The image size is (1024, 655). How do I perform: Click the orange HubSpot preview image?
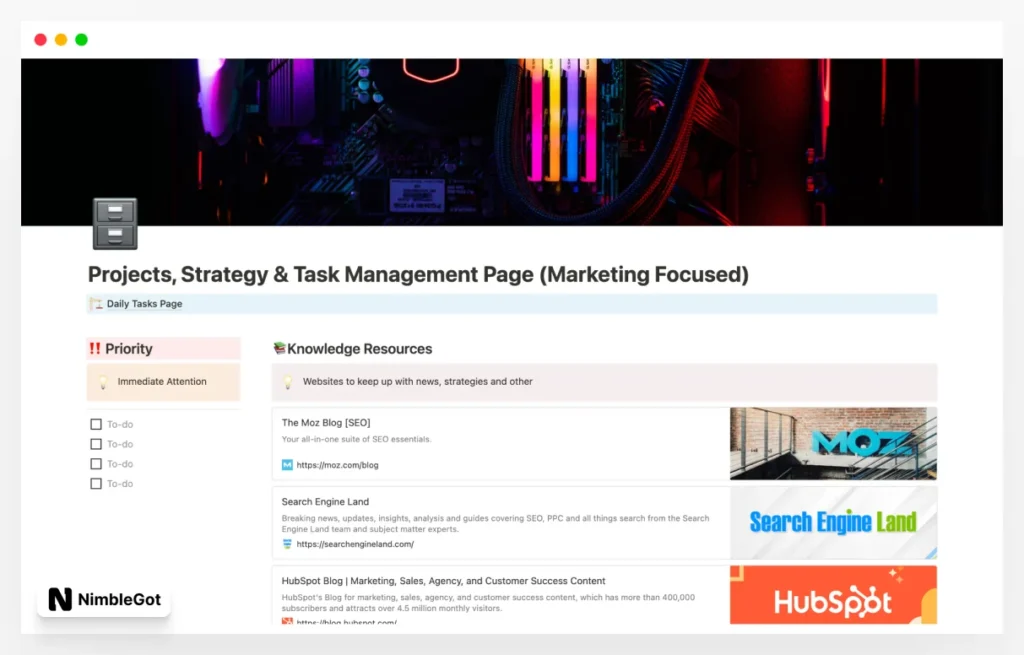coord(833,595)
